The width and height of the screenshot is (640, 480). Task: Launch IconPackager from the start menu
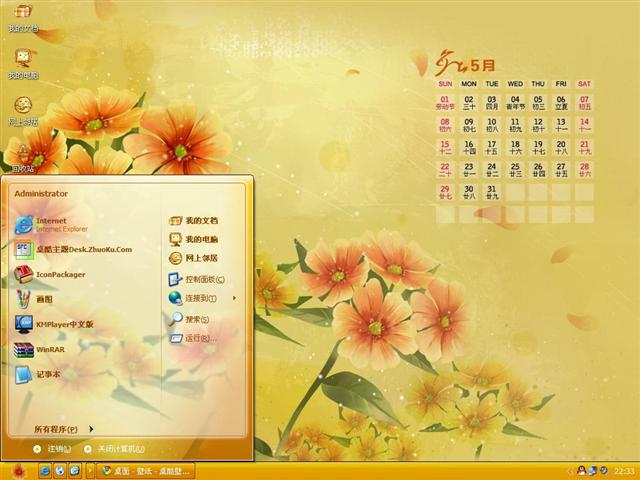coord(50,274)
